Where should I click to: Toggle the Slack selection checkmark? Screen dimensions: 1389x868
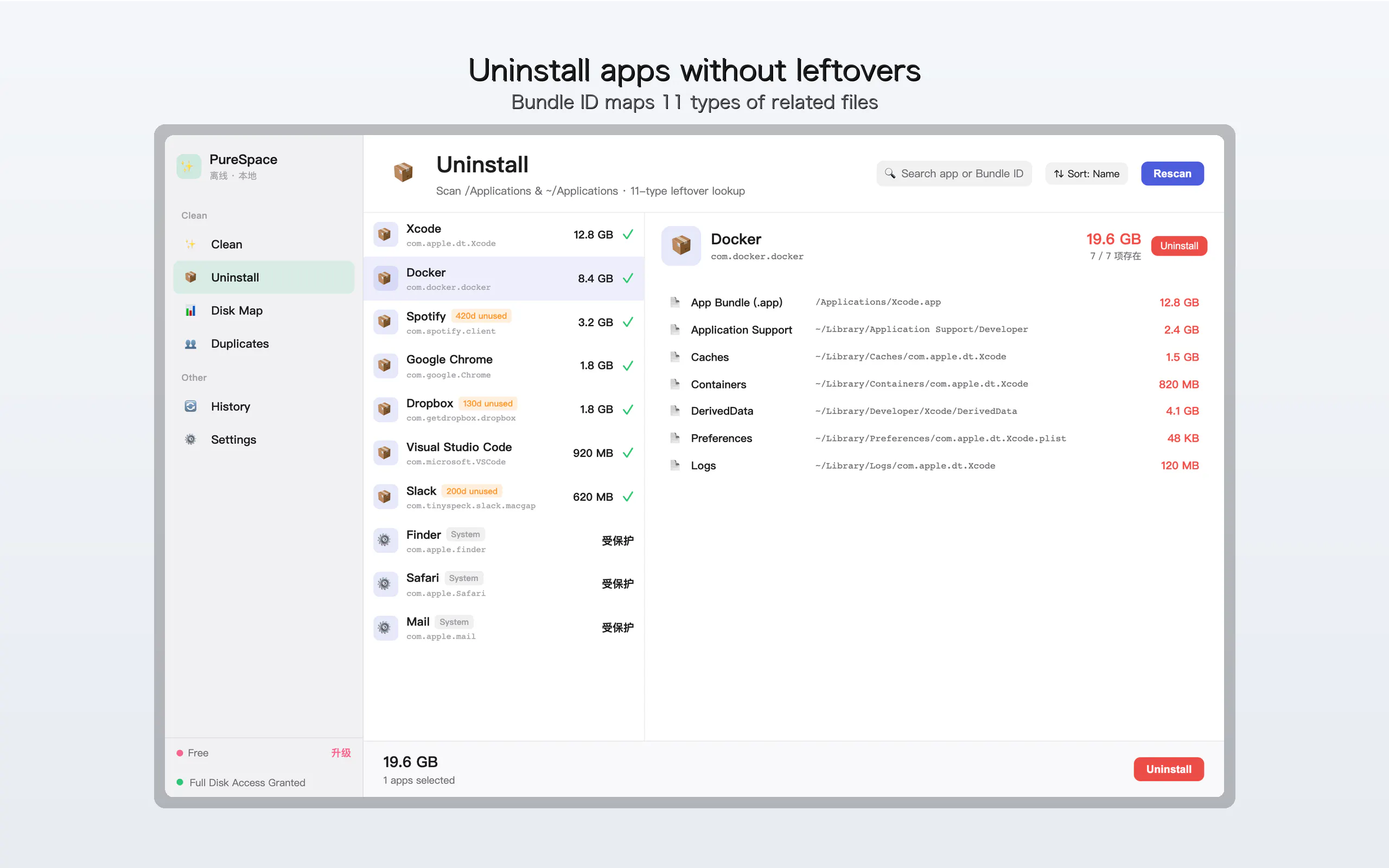pyautogui.click(x=628, y=496)
